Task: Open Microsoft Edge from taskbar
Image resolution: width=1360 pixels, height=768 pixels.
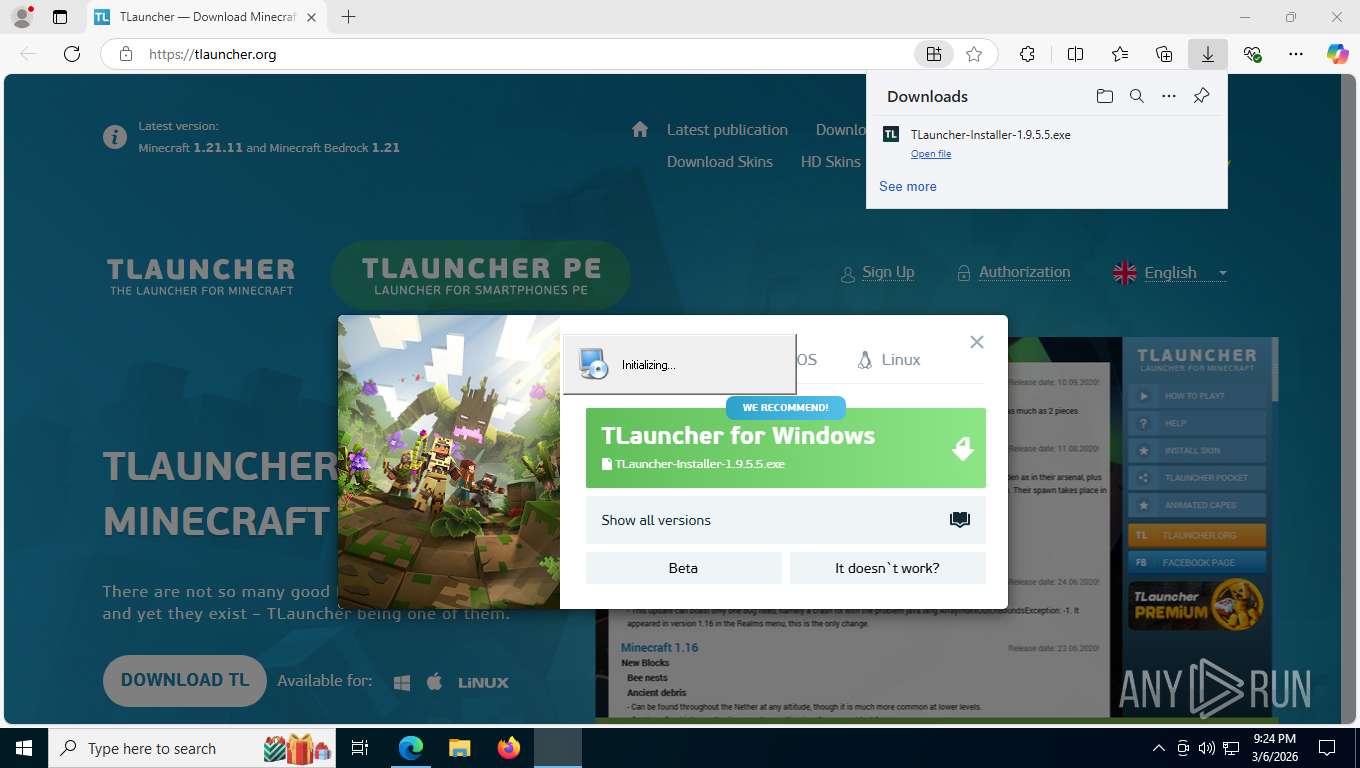Action: click(410, 748)
